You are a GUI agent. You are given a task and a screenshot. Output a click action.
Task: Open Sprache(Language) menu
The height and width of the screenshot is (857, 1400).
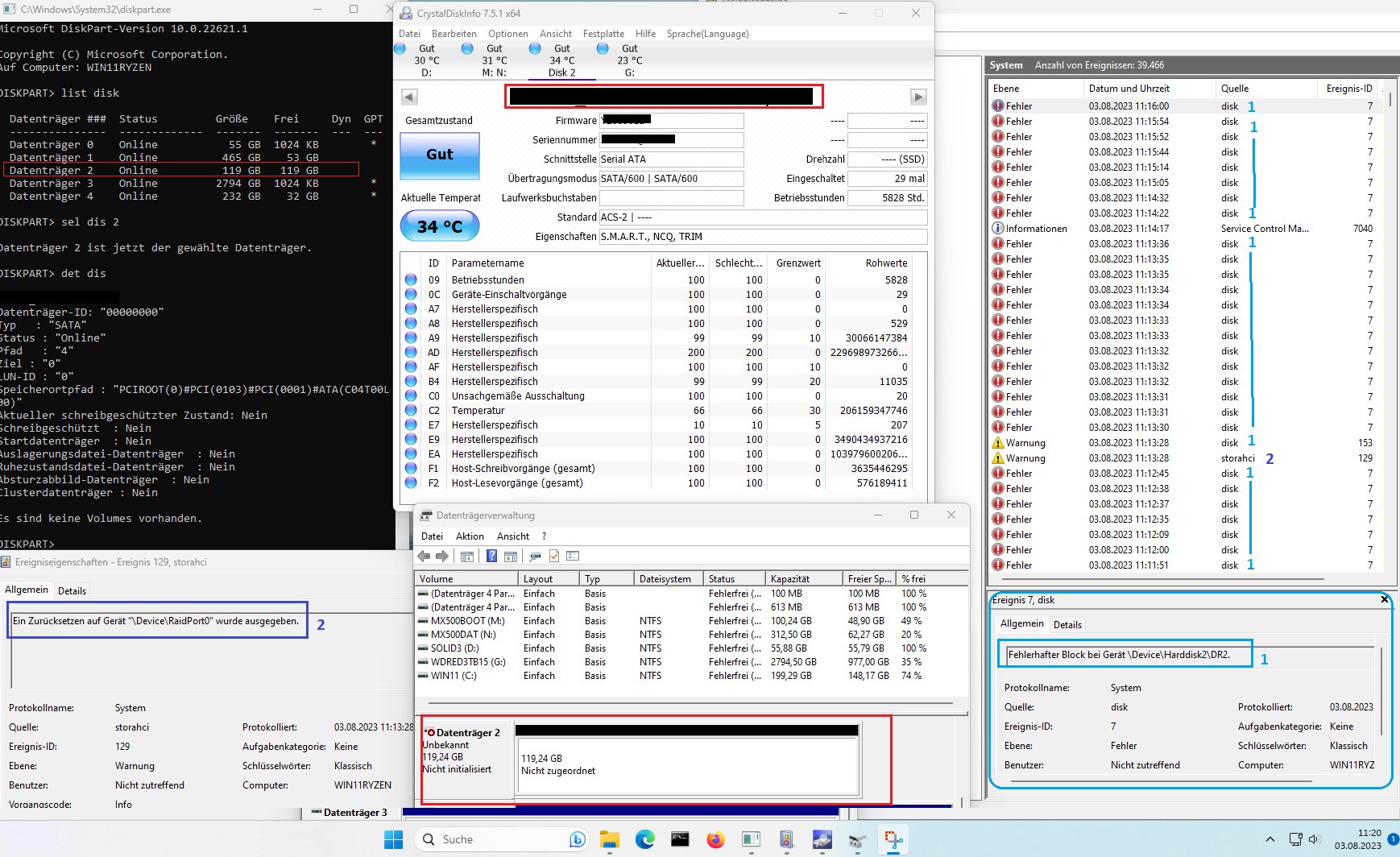click(707, 34)
